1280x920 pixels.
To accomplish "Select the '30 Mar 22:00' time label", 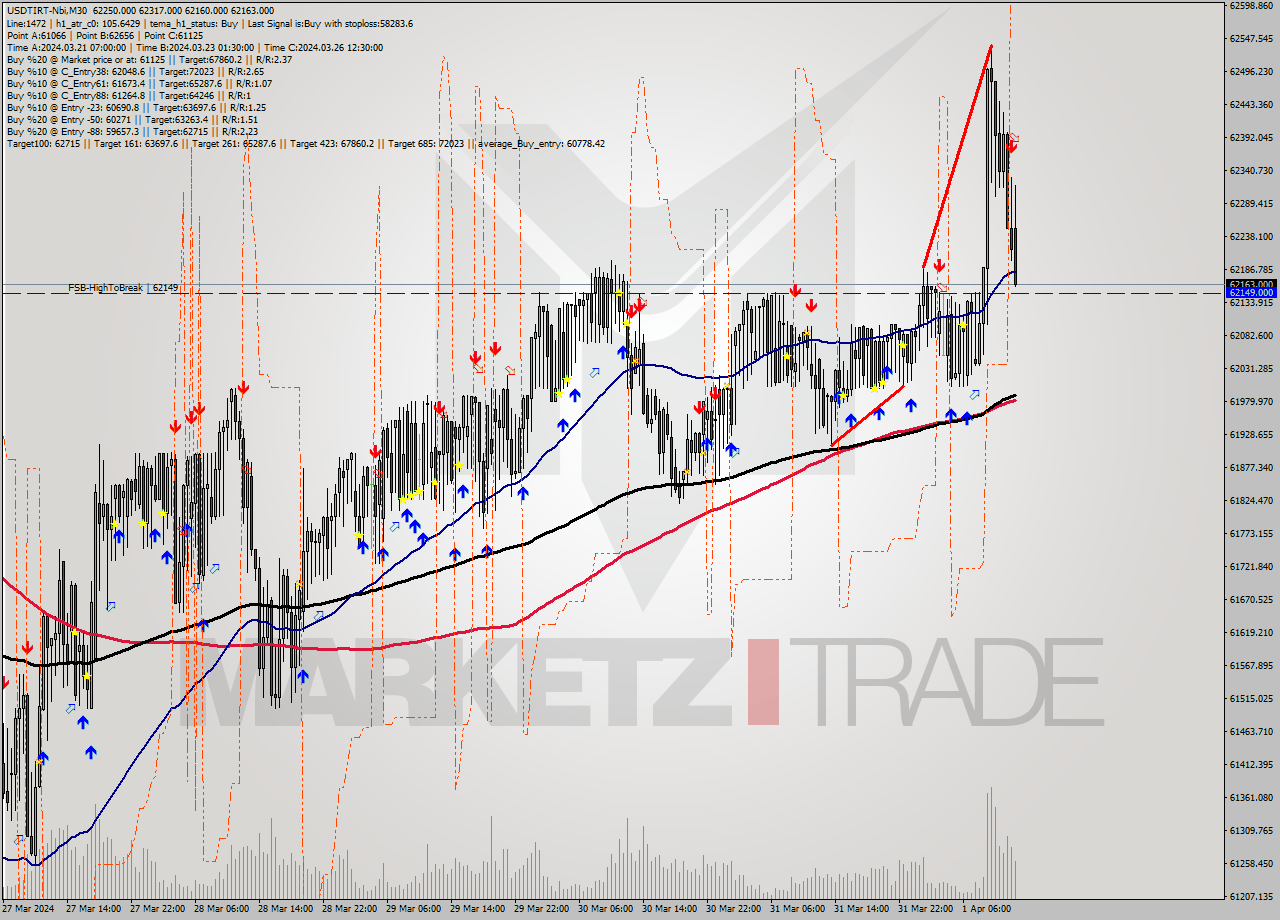I will tap(734, 909).
